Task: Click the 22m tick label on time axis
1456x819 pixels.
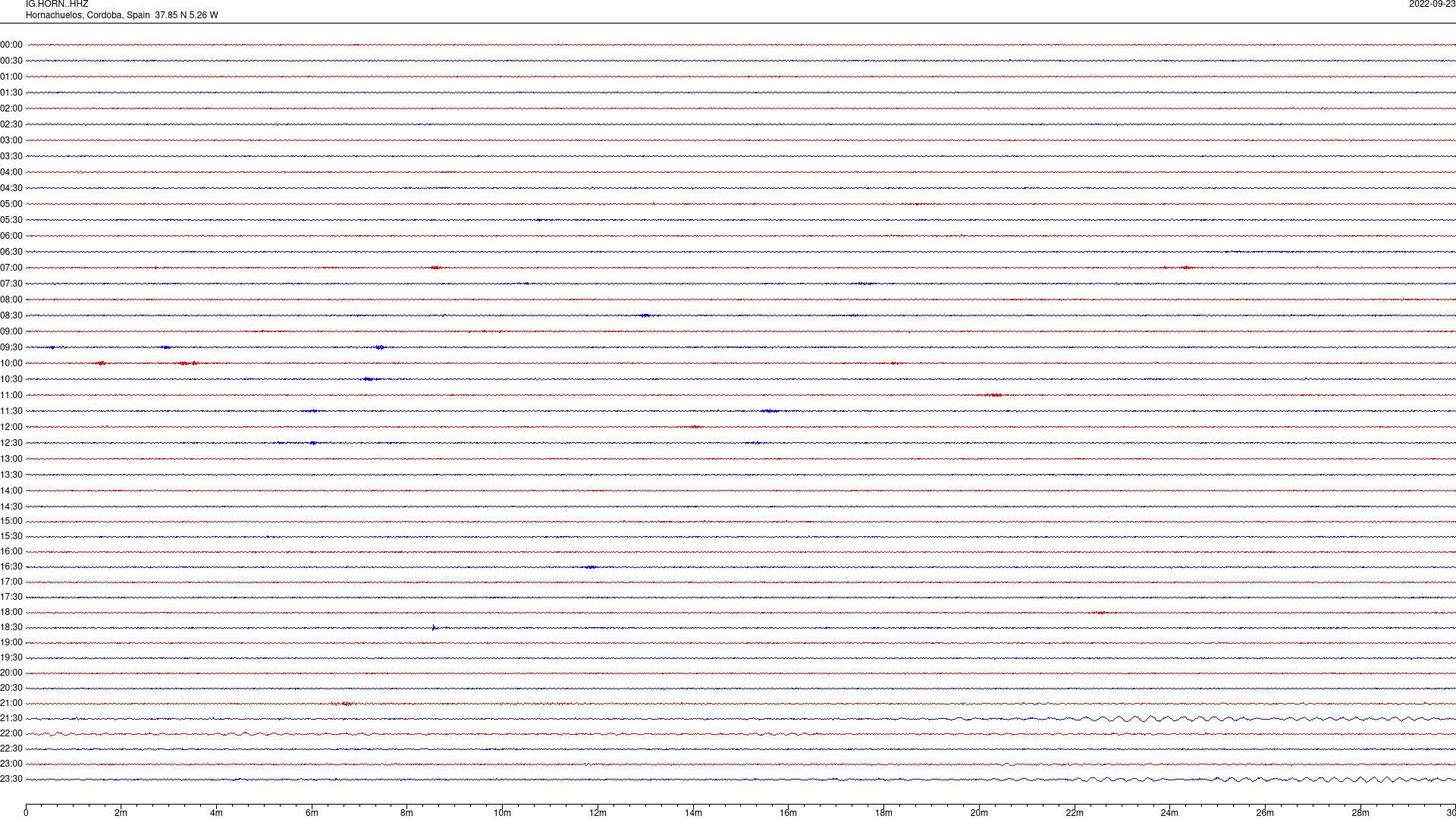Action: [x=1075, y=813]
